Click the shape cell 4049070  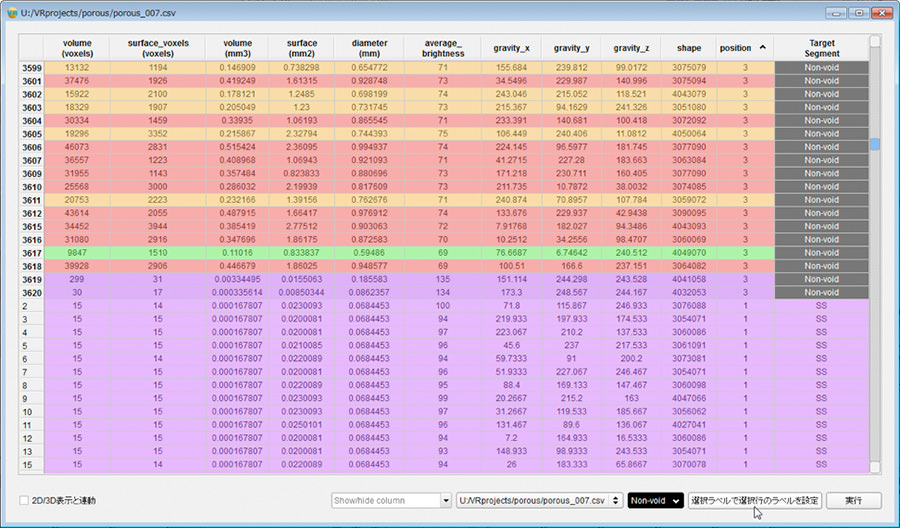[688, 253]
